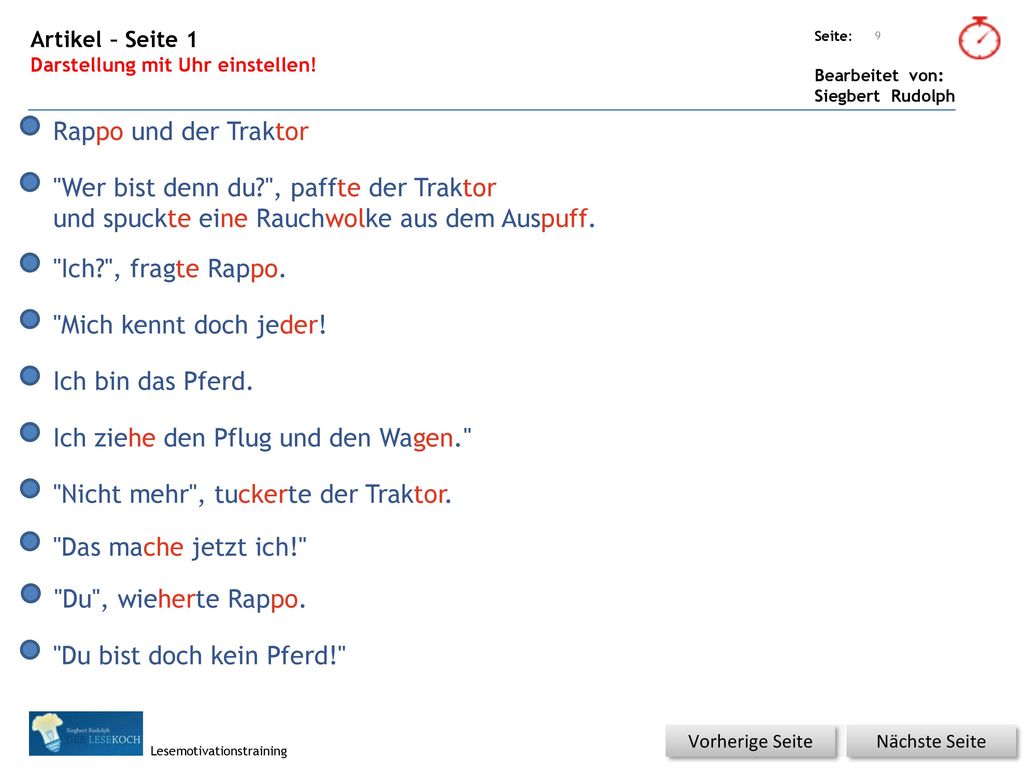The image size is (1024, 768).
Task: Click the page number 9 field
Action: (878, 35)
